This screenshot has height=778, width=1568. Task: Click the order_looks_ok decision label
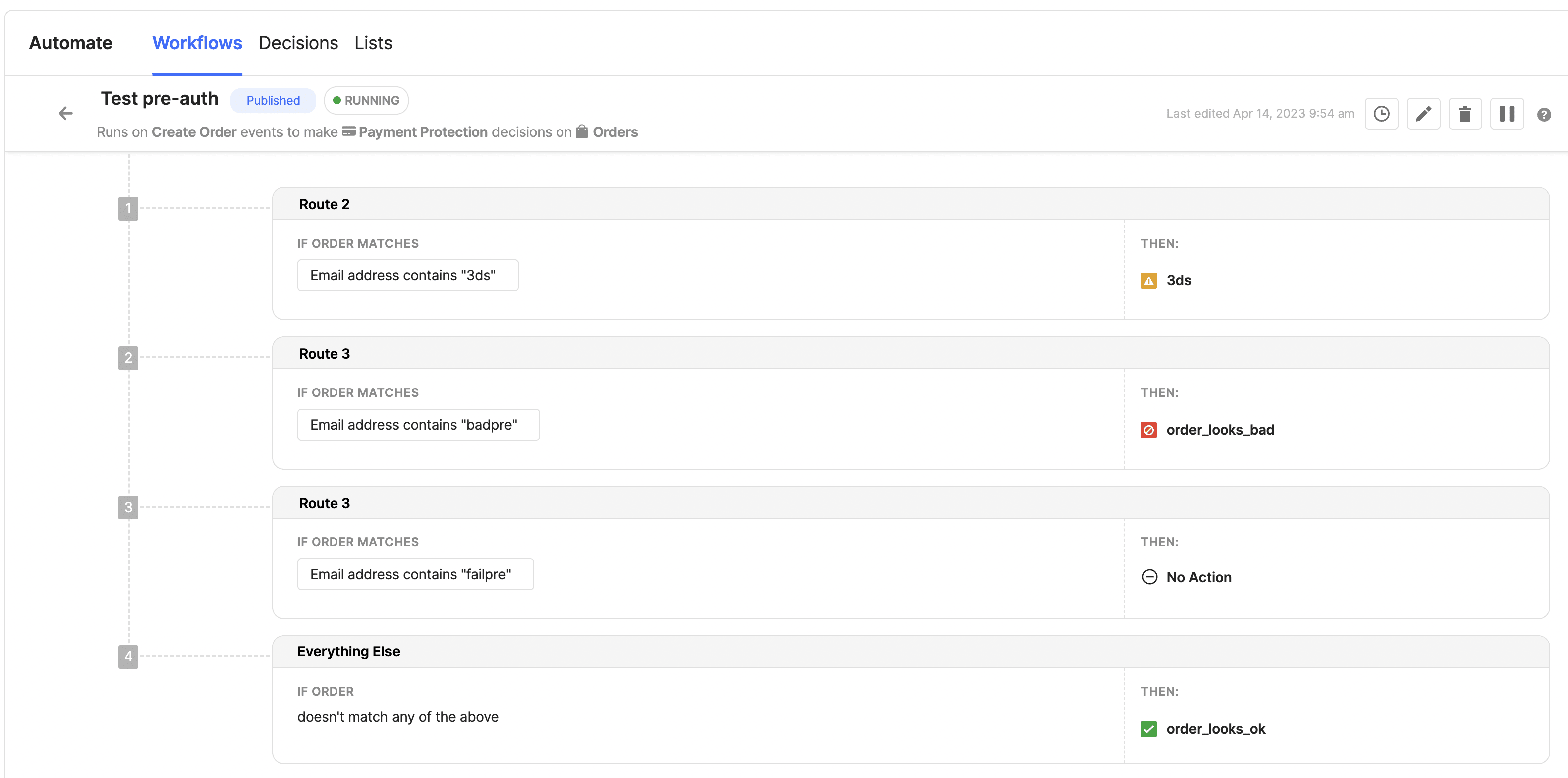point(1216,729)
